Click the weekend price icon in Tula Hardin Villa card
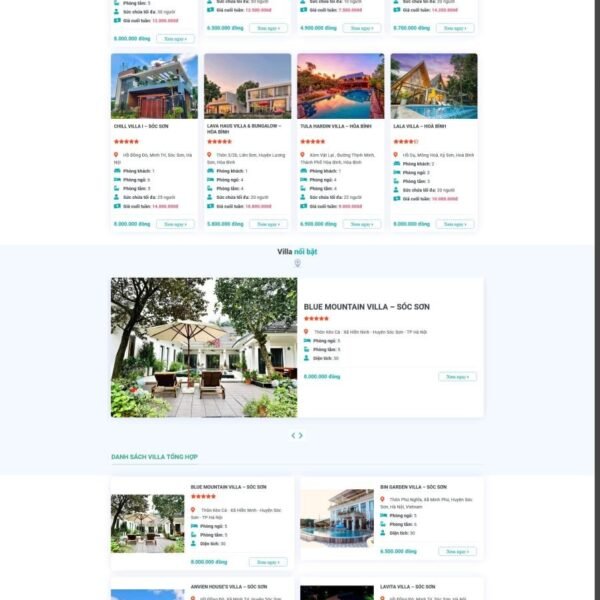Viewport: 600px width, 600px height. click(303, 206)
